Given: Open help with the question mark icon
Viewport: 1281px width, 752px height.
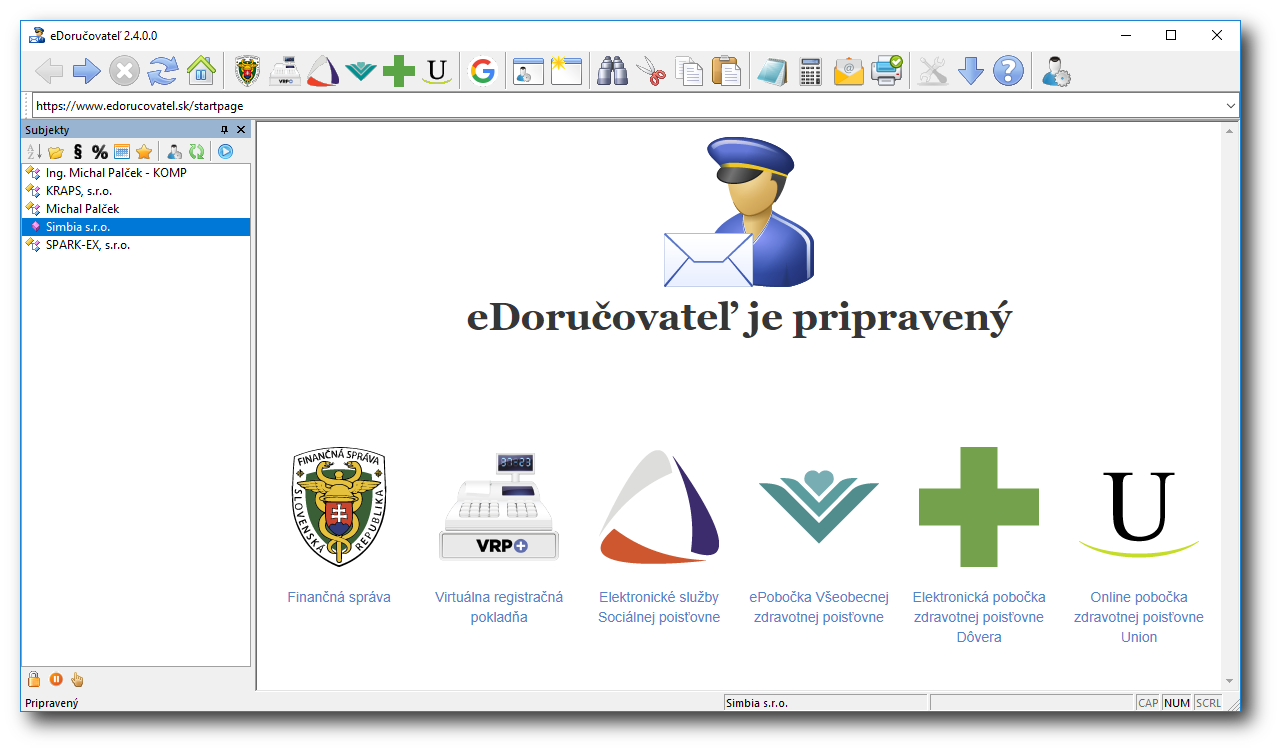Looking at the screenshot, I should click(1008, 71).
